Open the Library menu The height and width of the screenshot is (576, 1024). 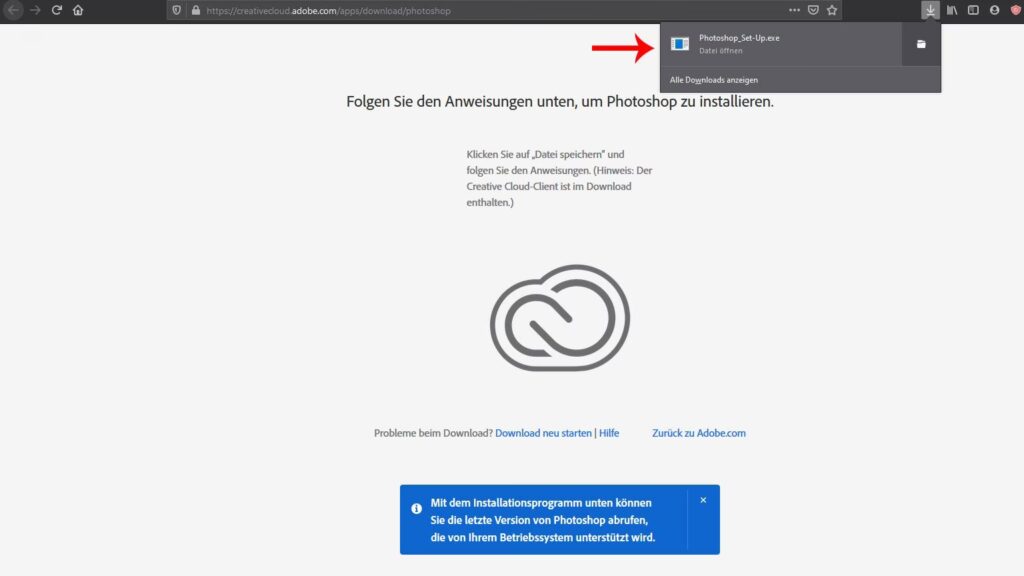(953, 10)
